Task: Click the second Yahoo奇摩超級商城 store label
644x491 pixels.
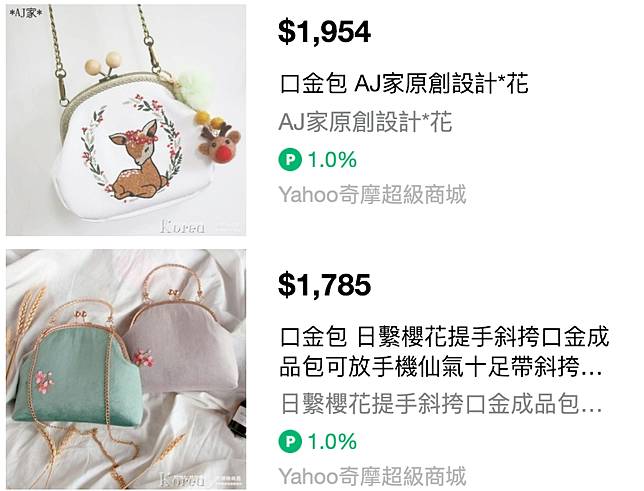Action: point(372,476)
